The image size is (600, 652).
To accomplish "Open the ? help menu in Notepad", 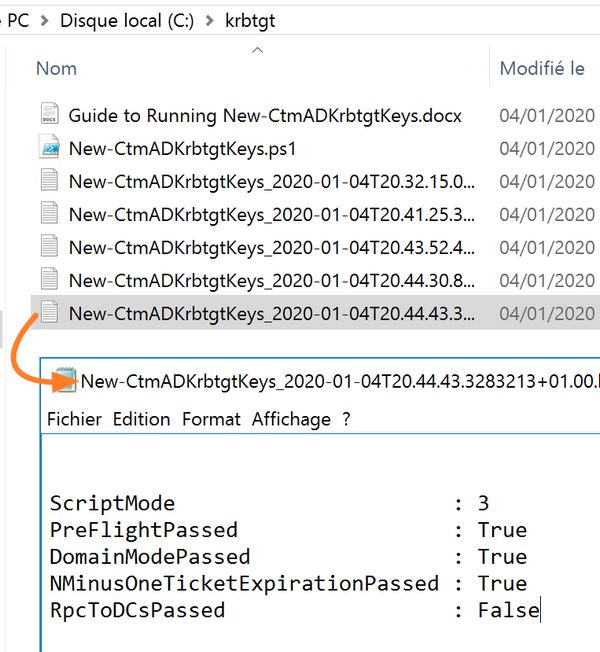I will [346, 419].
